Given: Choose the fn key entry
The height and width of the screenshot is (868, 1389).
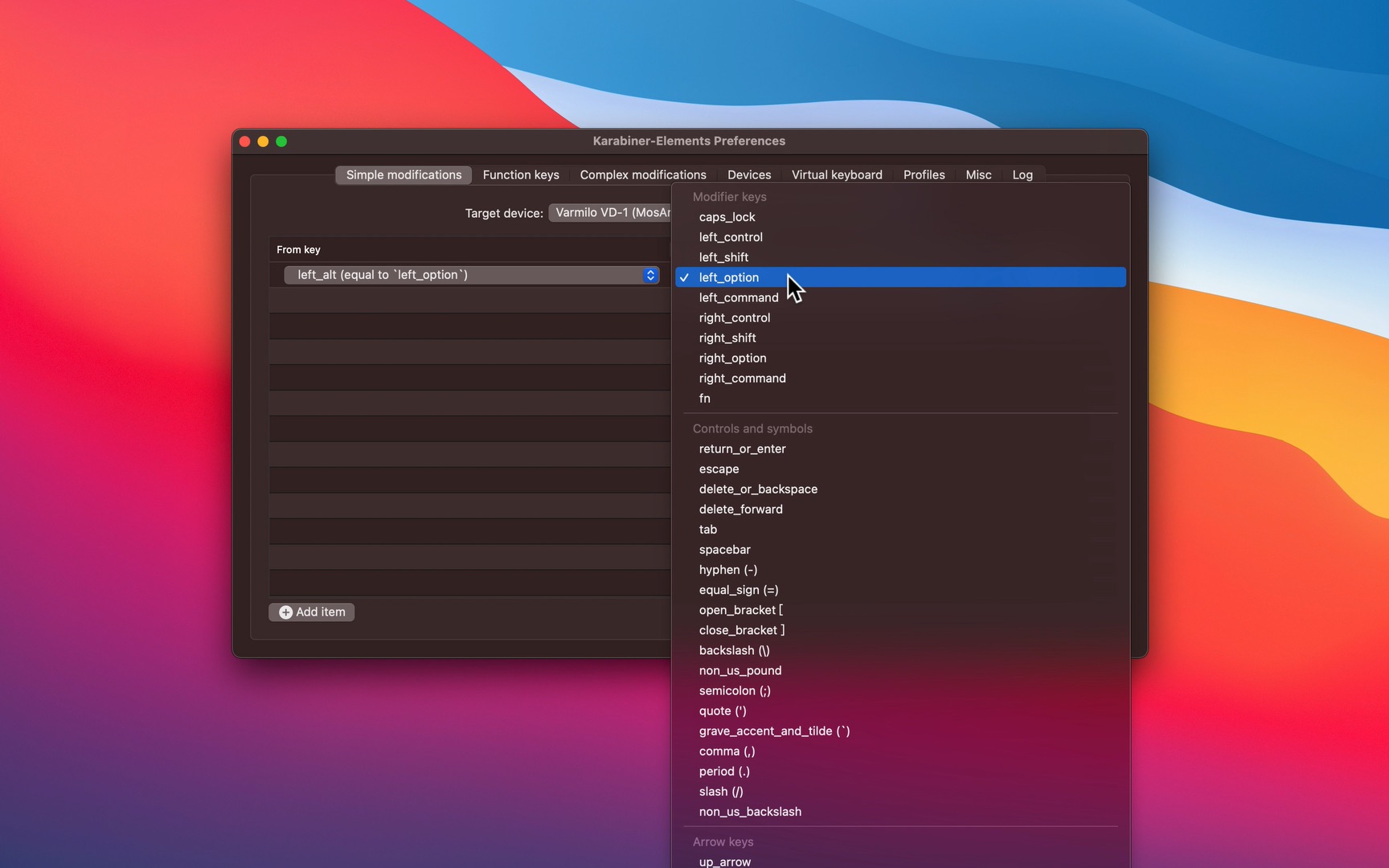Looking at the screenshot, I should click(900, 398).
